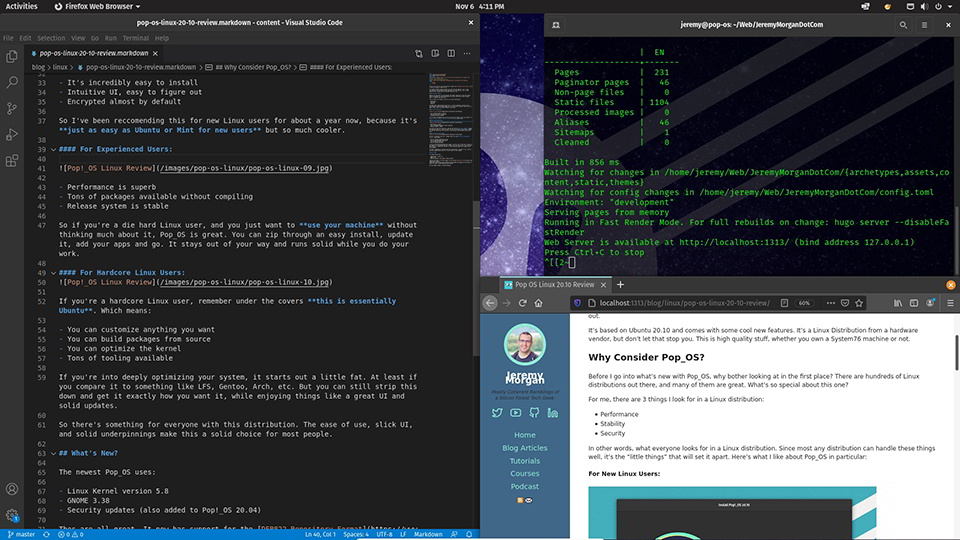Click the 'Tutorials' sidebar link
The width and height of the screenshot is (960, 540).
pyautogui.click(x=525, y=461)
